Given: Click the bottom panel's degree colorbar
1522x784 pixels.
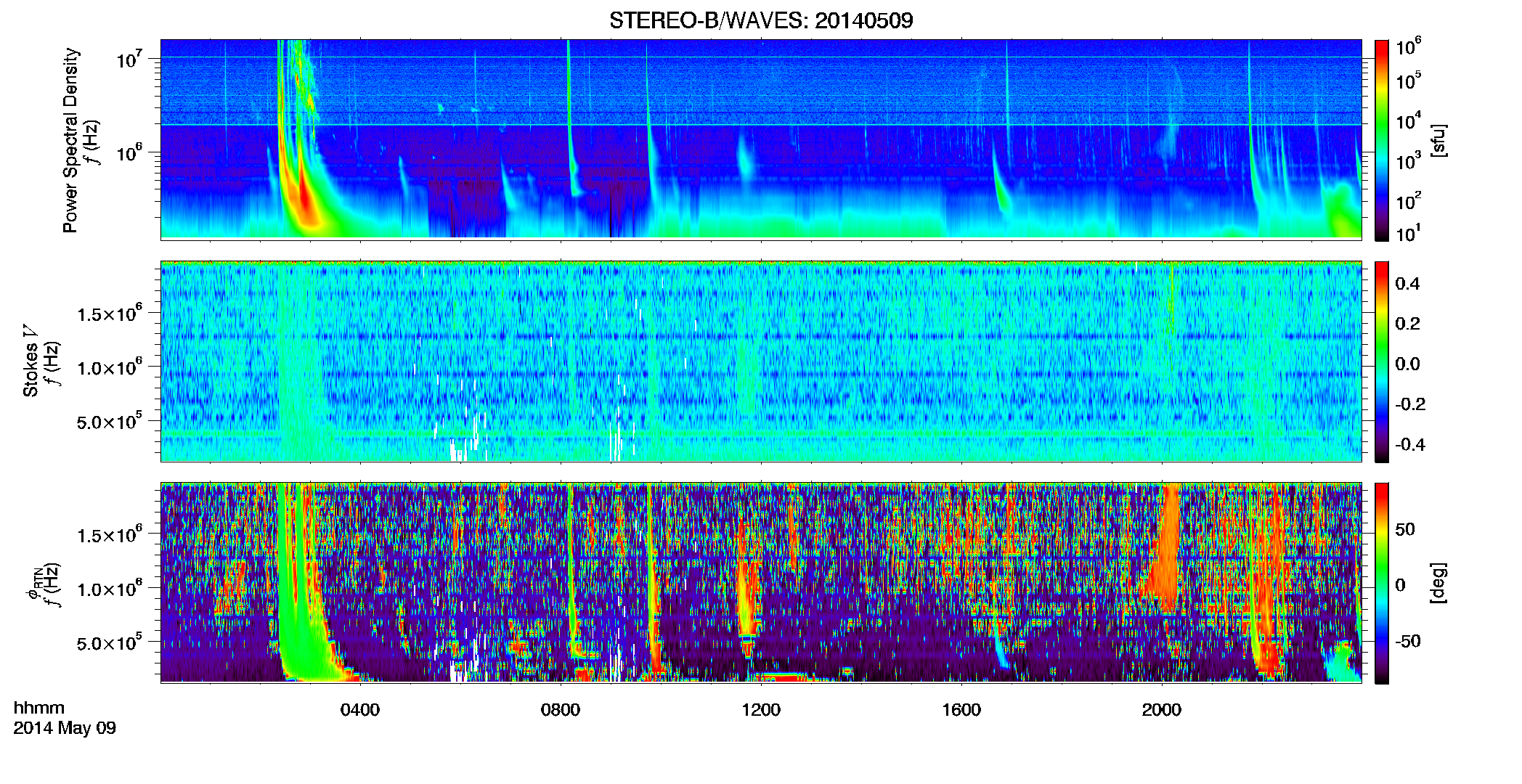Looking at the screenshot, I should pyautogui.click(x=1382, y=583).
